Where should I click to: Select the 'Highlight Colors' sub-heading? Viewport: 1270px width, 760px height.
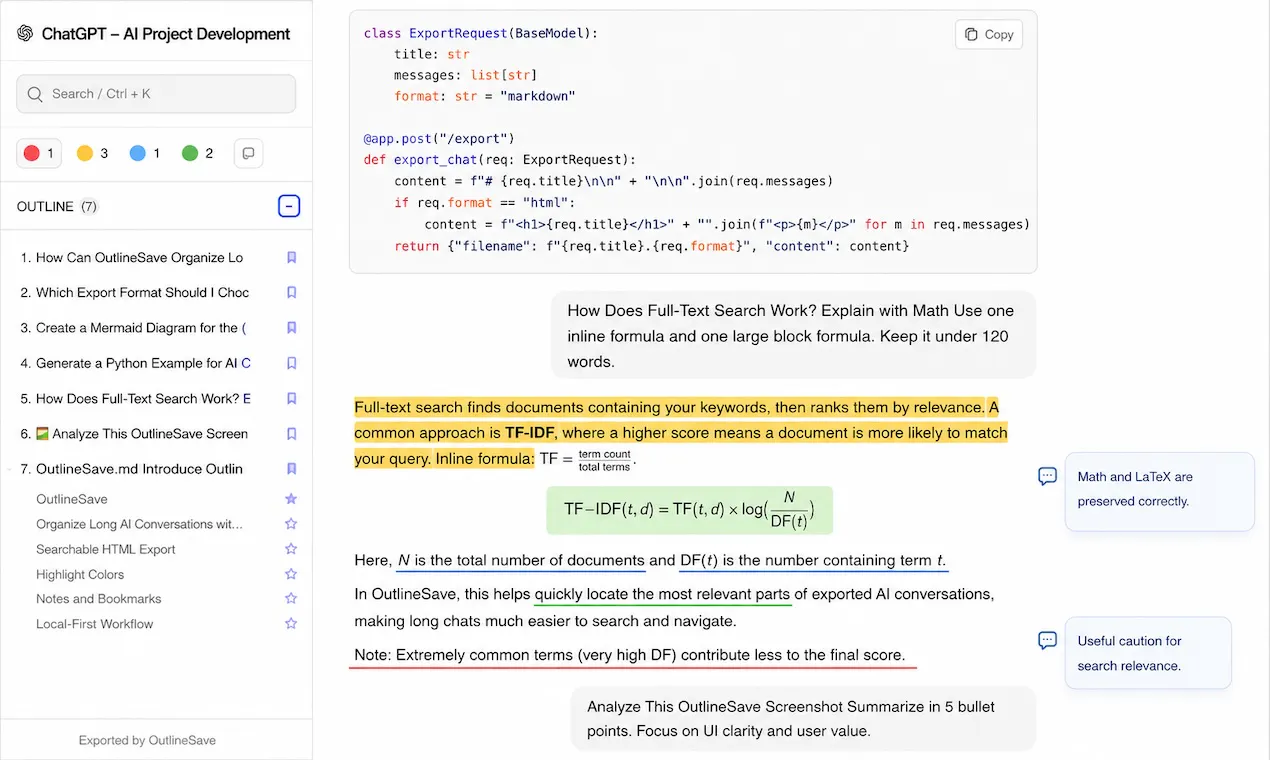[80, 574]
